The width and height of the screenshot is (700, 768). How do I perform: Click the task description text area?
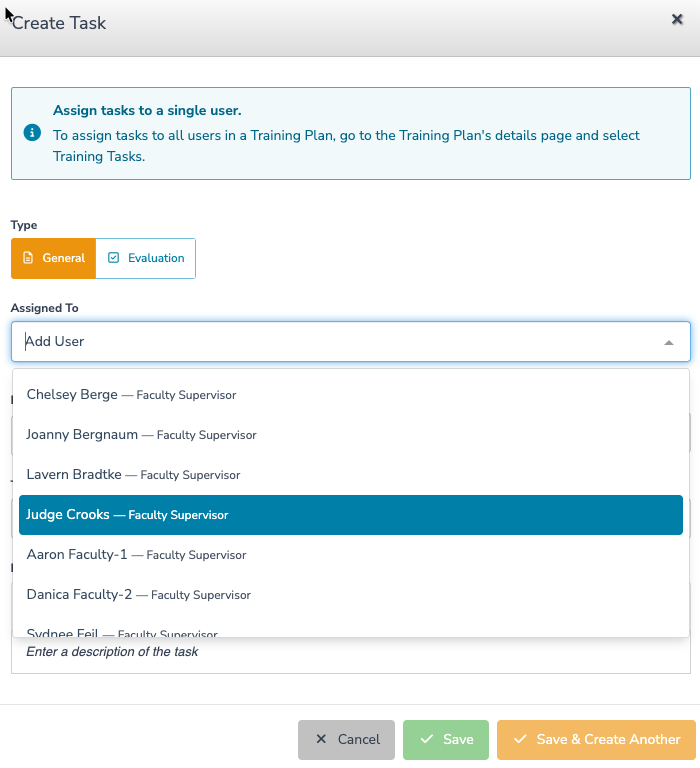pos(351,655)
